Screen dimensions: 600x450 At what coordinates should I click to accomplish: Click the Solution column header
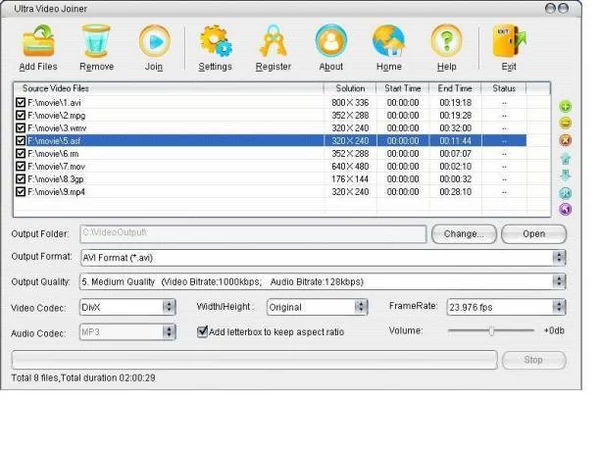[x=350, y=88]
